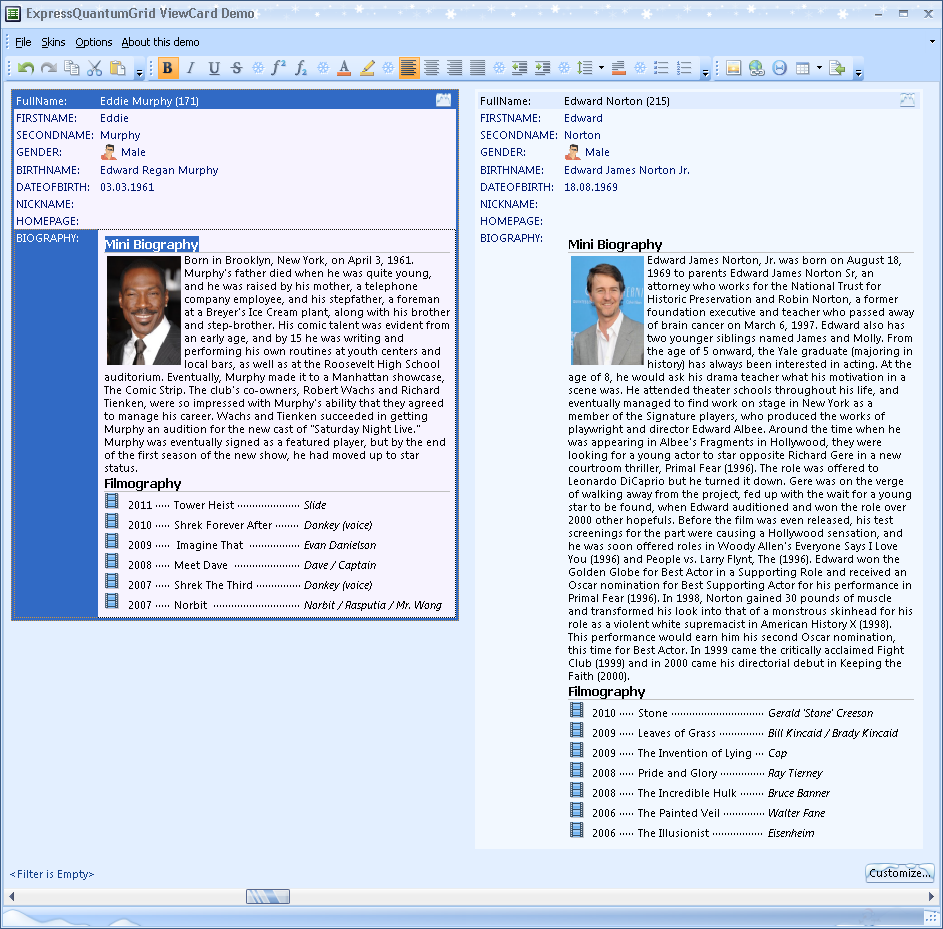Screen dimensions: 943x929
Task: Toggle Underline formatting
Action: tap(213, 68)
